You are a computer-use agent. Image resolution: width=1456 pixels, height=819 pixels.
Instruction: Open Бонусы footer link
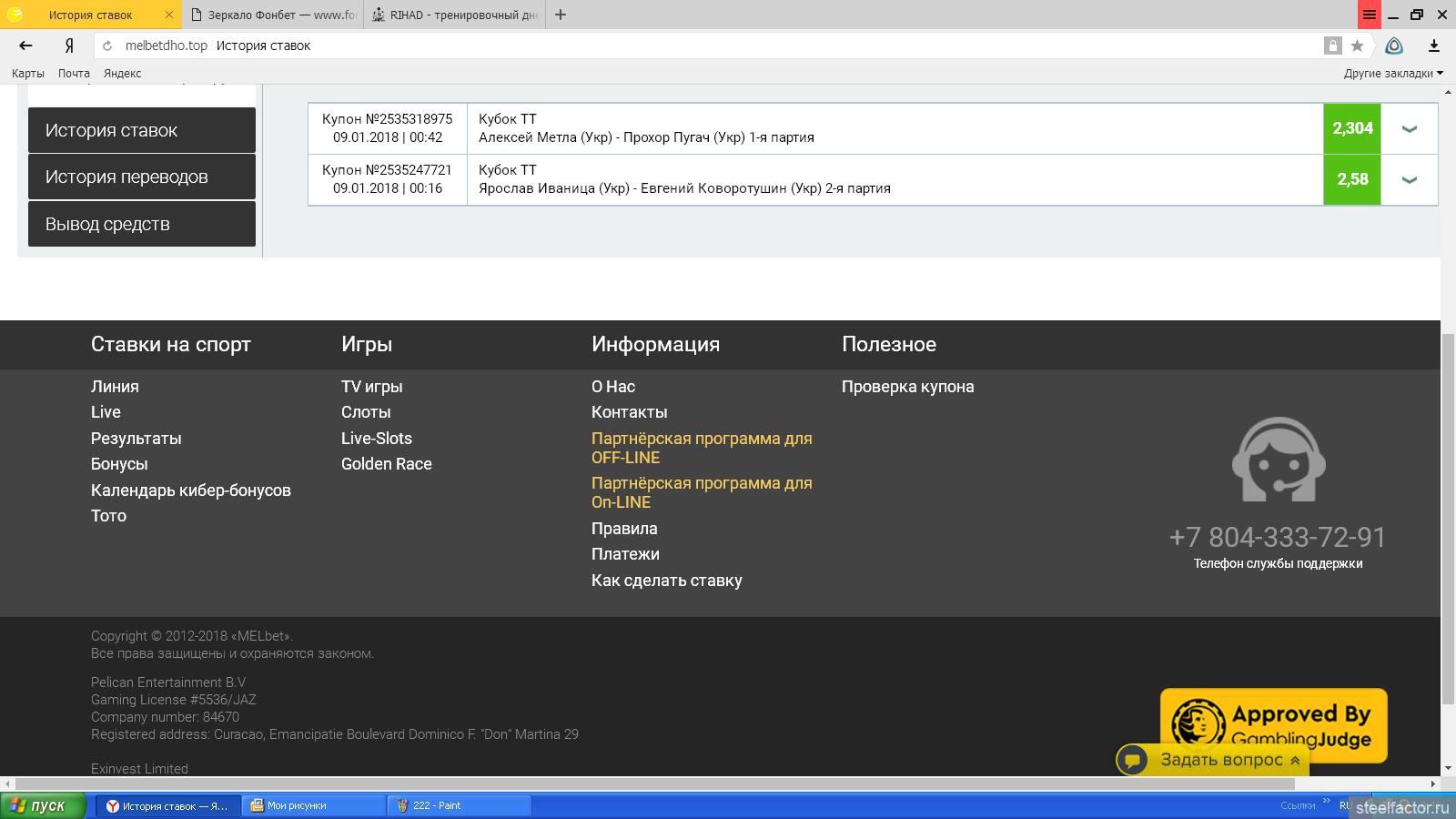(x=119, y=463)
